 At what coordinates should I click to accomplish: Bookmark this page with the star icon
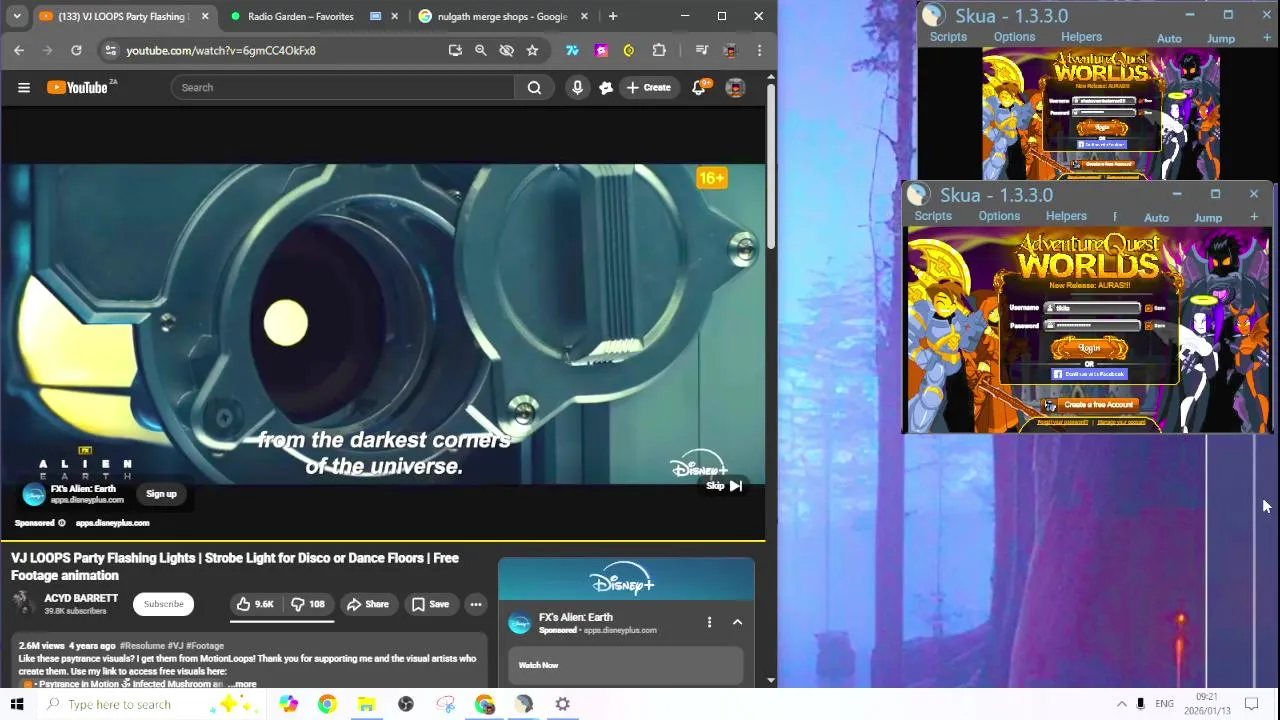coord(532,50)
